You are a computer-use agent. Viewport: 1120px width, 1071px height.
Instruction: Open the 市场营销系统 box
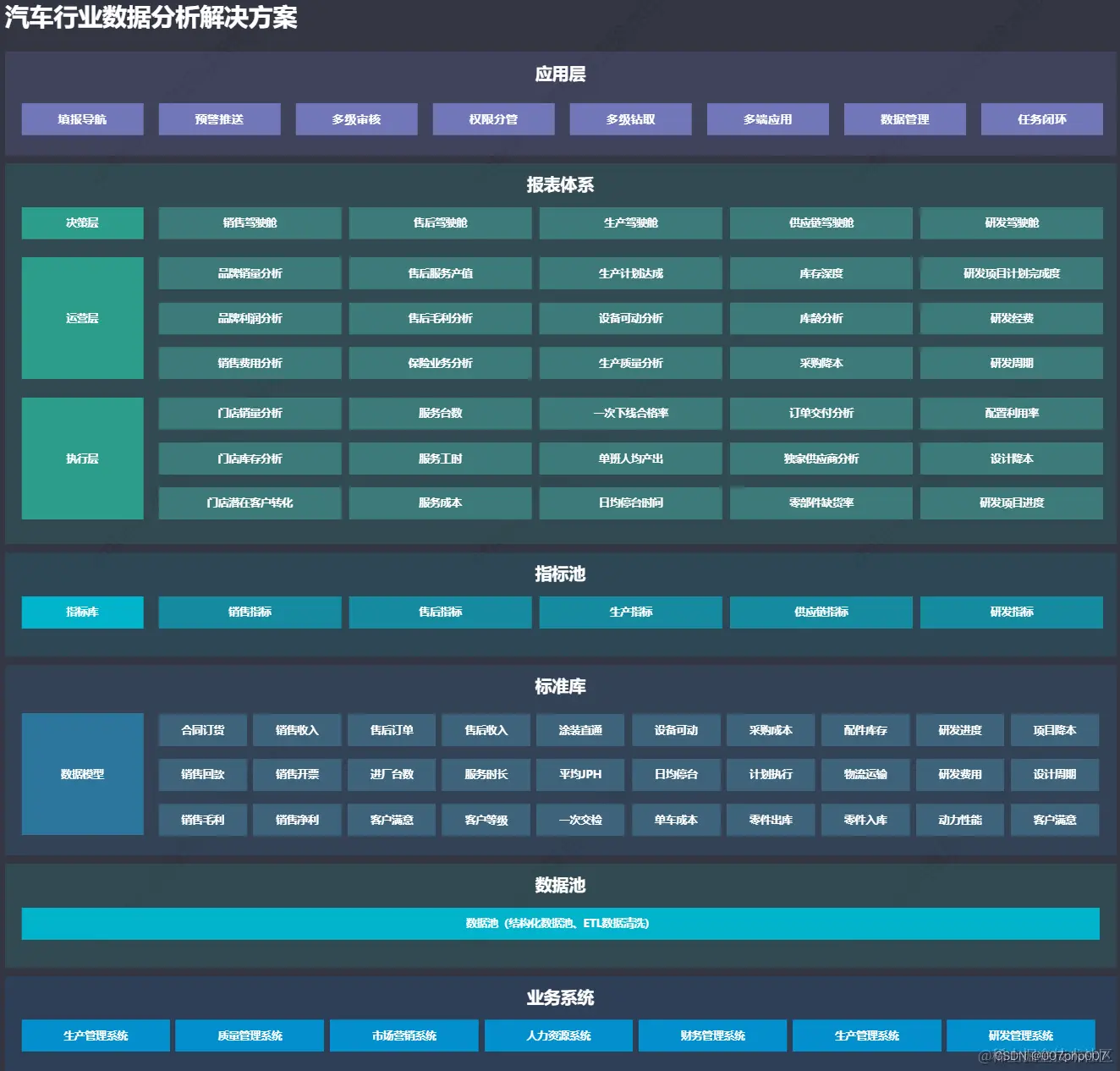[404, 1035]
